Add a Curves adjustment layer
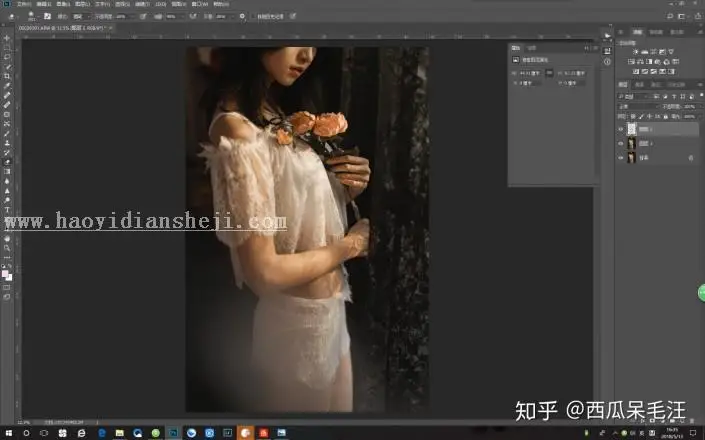Image resolution: width=705 pixels, height=440 pixels. (653, 52)
